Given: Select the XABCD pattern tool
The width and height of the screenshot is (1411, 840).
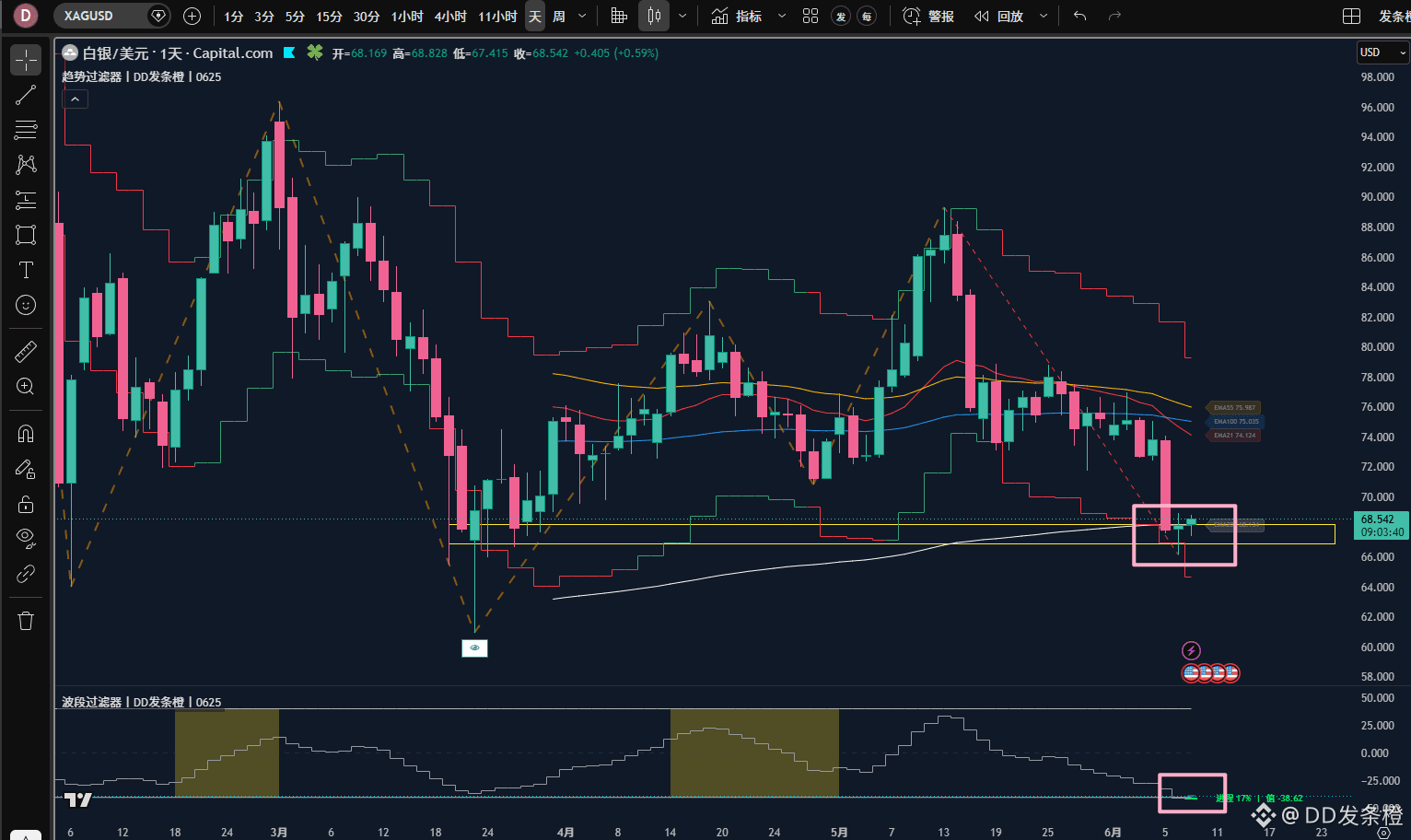Looking at the screenshot, I should pos(26,165).
